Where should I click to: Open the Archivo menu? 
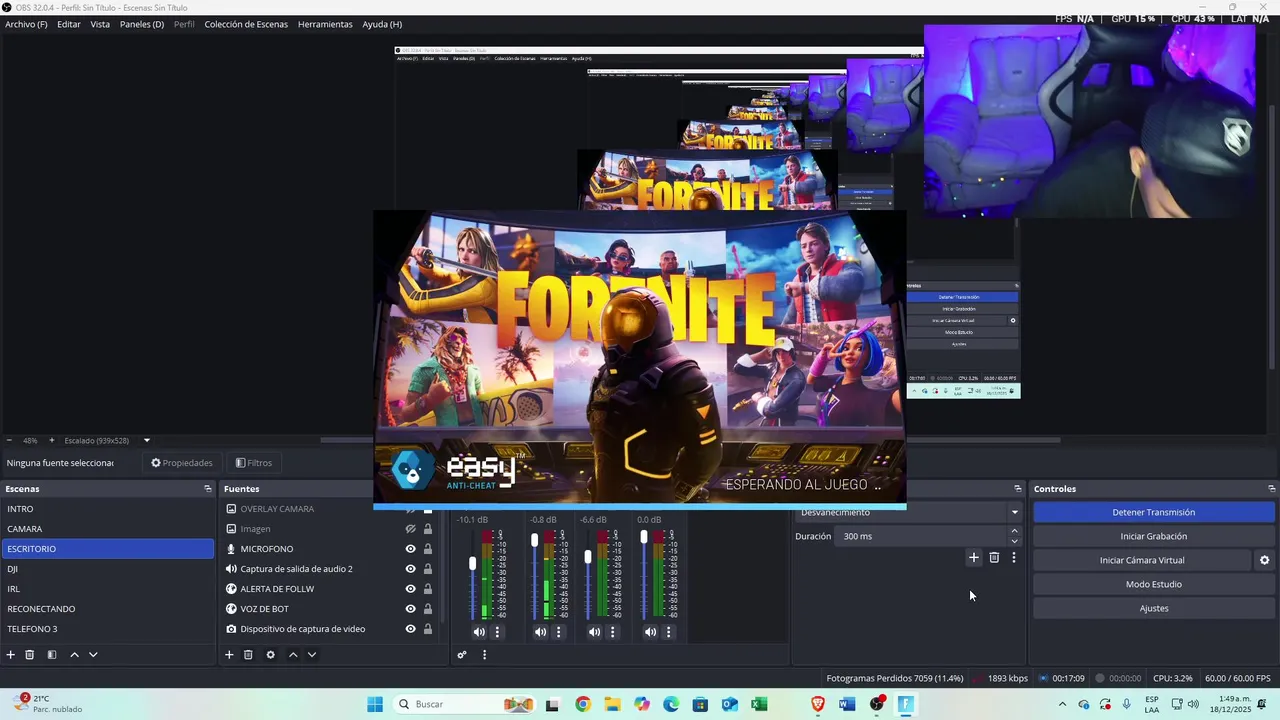click(26, 24)
